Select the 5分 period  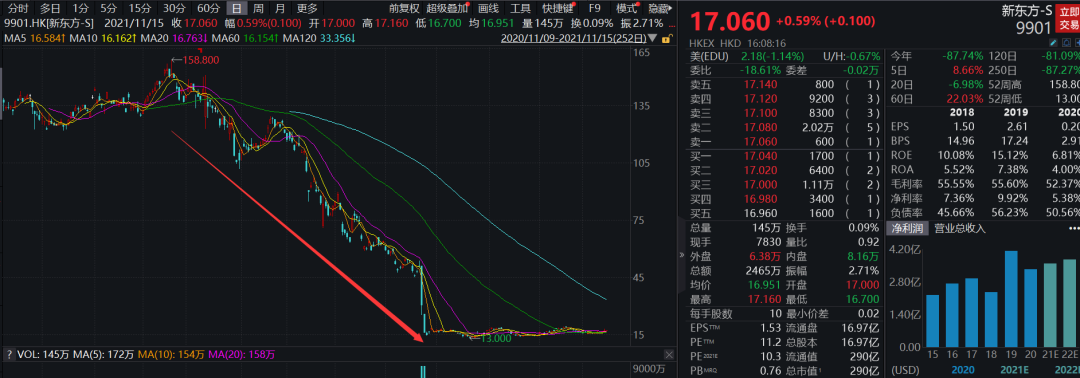(108, 9)
